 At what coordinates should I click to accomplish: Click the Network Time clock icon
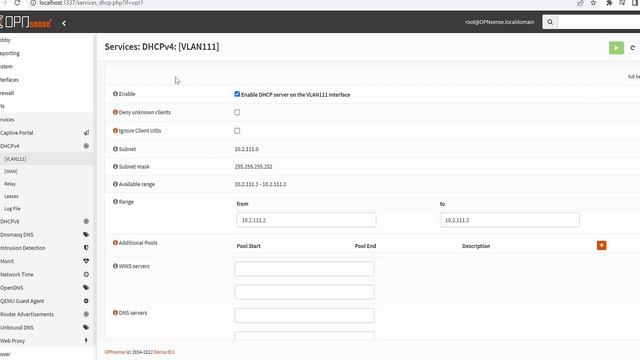pyautogui.click(x=86, y=274)
